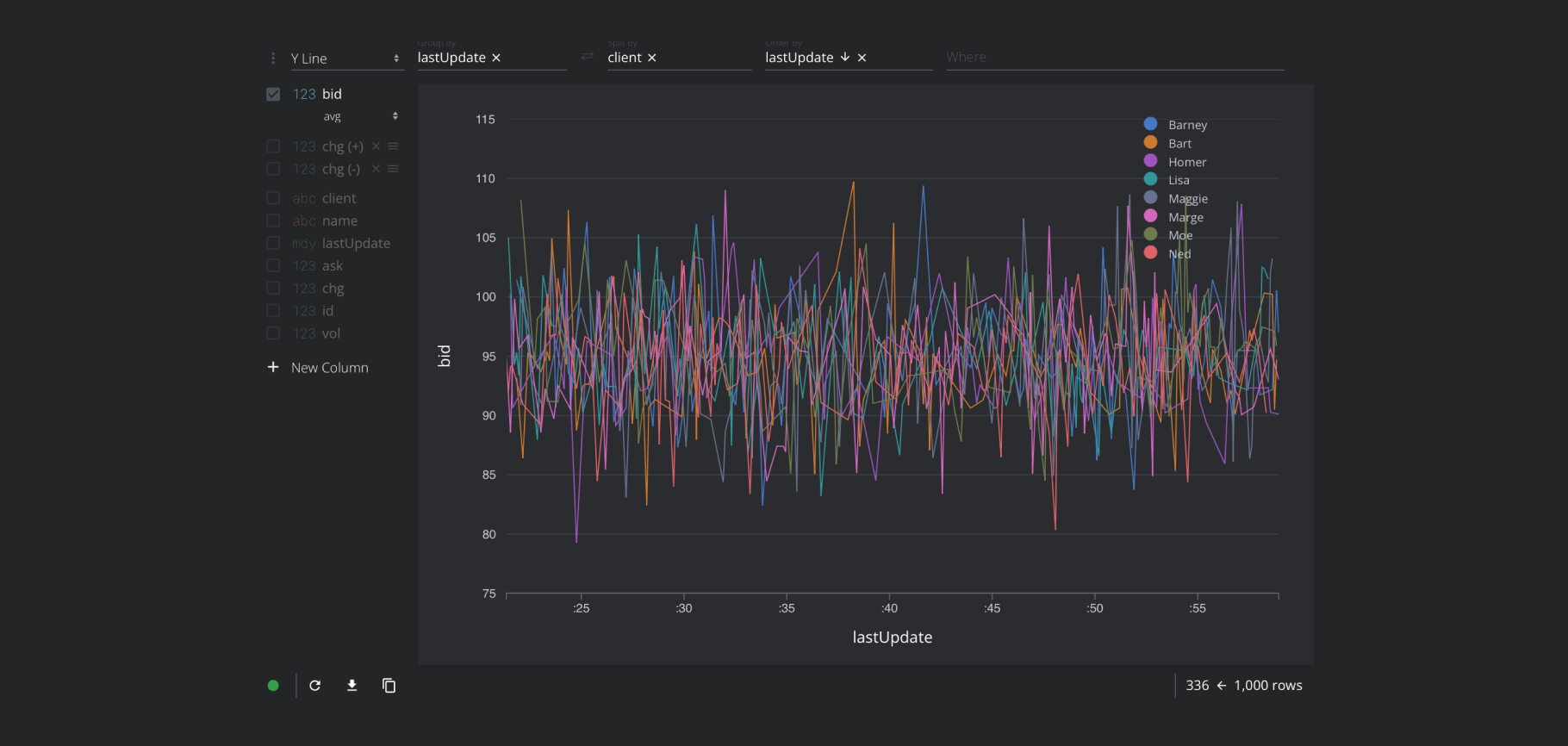The height and width of the screenshot is (746, 1568).
Task: Check the name column checkbox
Action: pos(273,221)
